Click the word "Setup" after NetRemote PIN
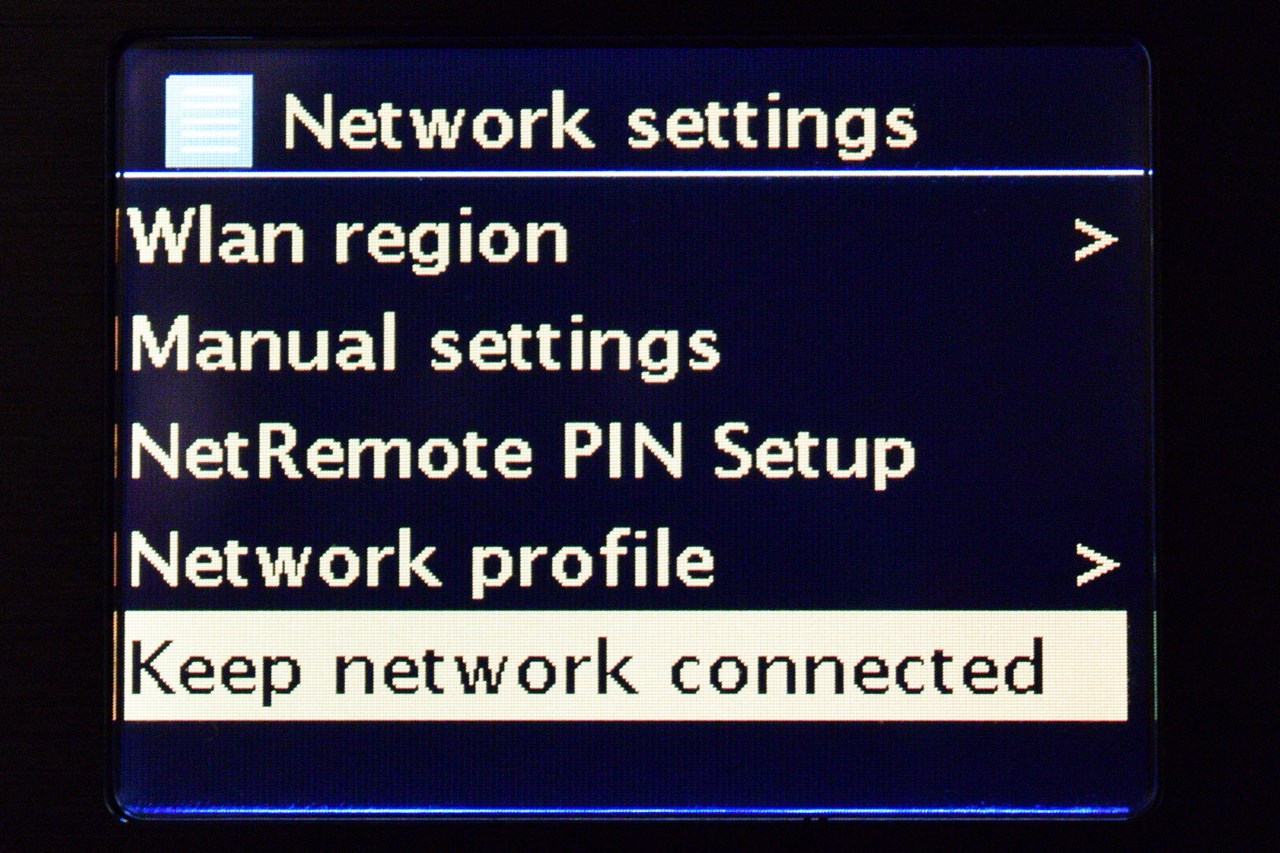This screenshot has width=1280, height=853. 814,458
